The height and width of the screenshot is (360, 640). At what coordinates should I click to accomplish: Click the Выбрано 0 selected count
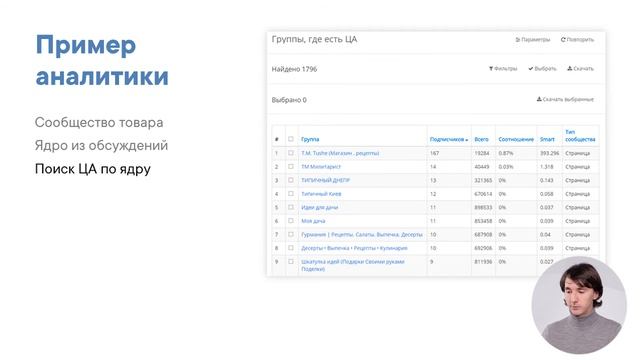(x=289, y=100)
